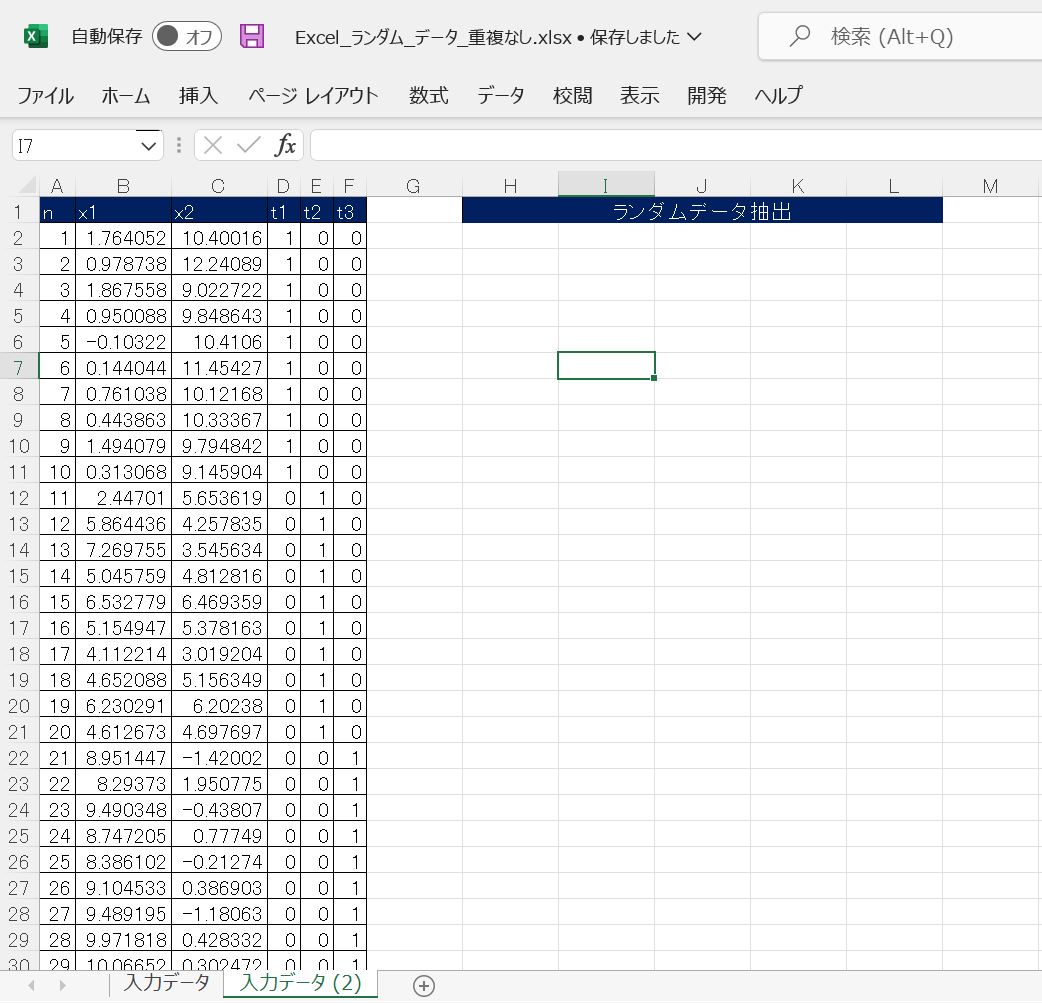Click header cell t3
This screenshot has width=1042, height=1003.
350,212
